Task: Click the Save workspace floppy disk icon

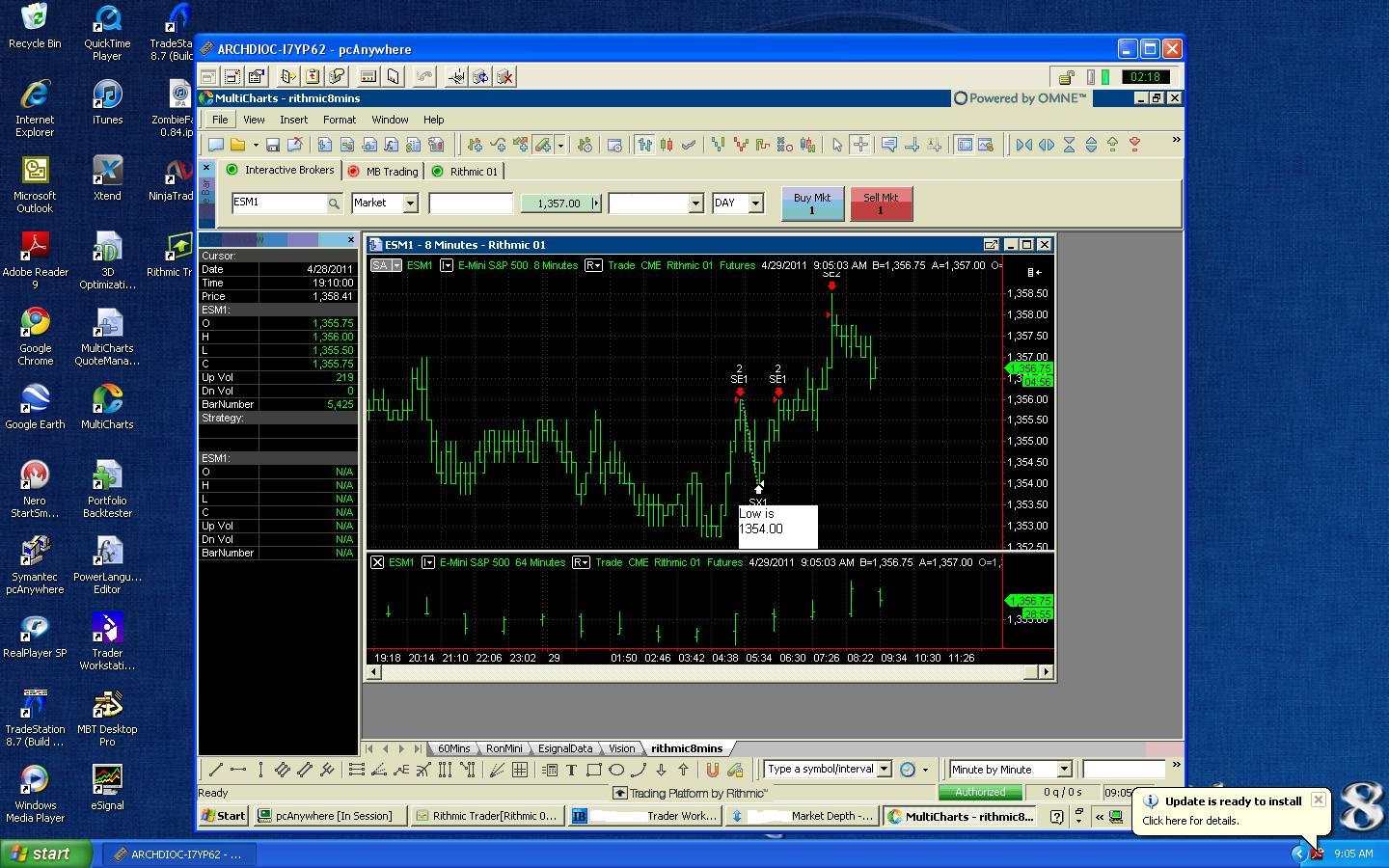Action: [273, 145]
